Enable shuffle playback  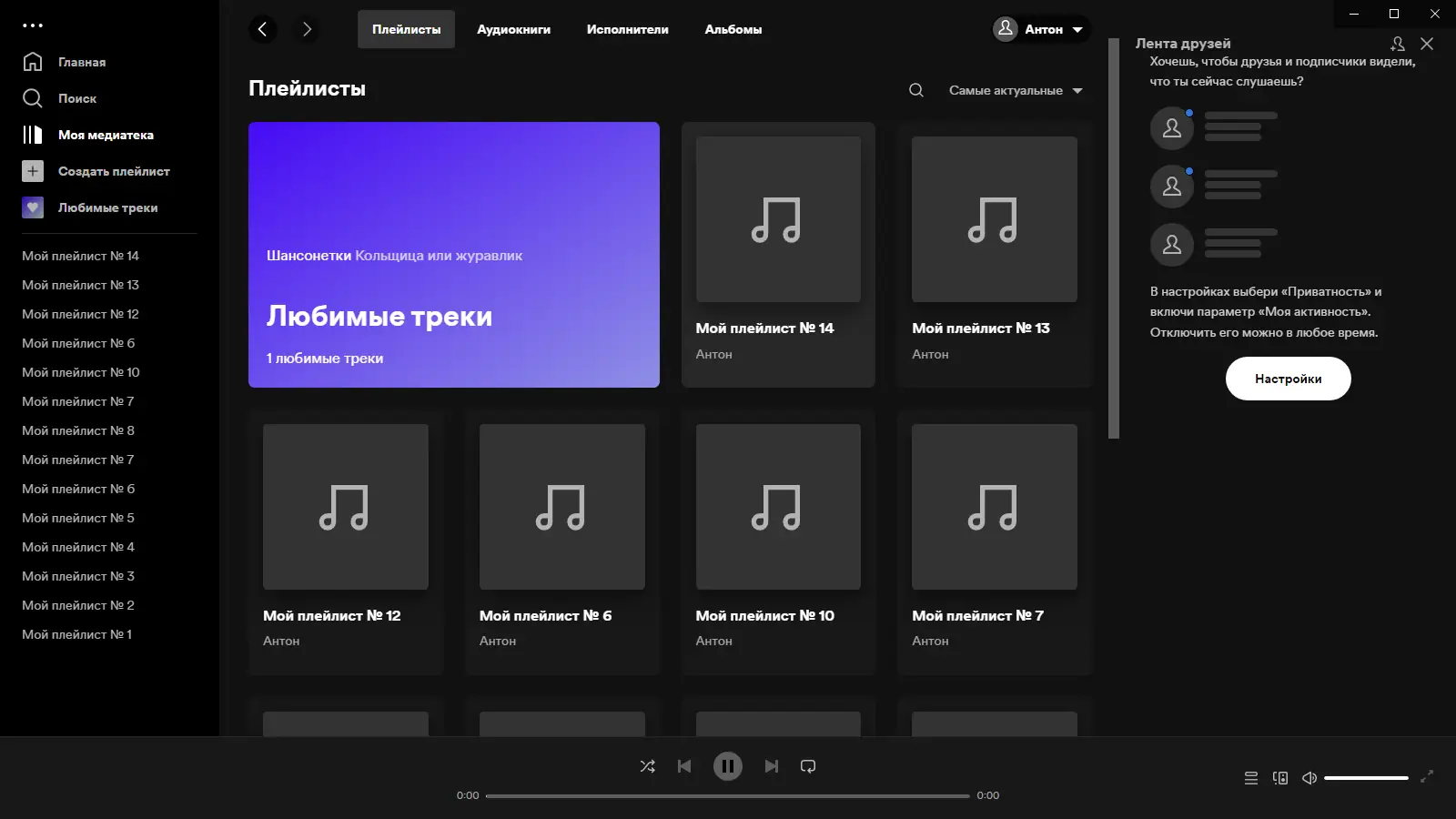(648, 766)
